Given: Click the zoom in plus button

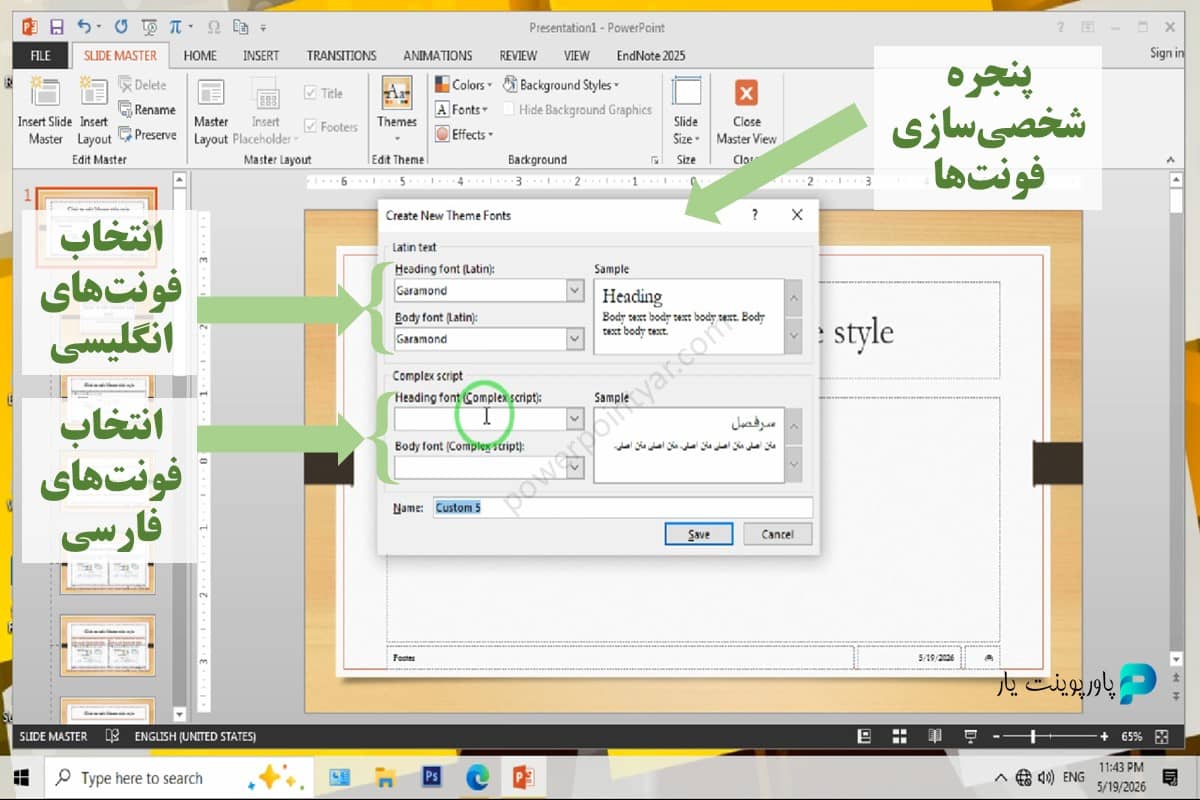Looking at the screenshot, I should point(1105,736).
